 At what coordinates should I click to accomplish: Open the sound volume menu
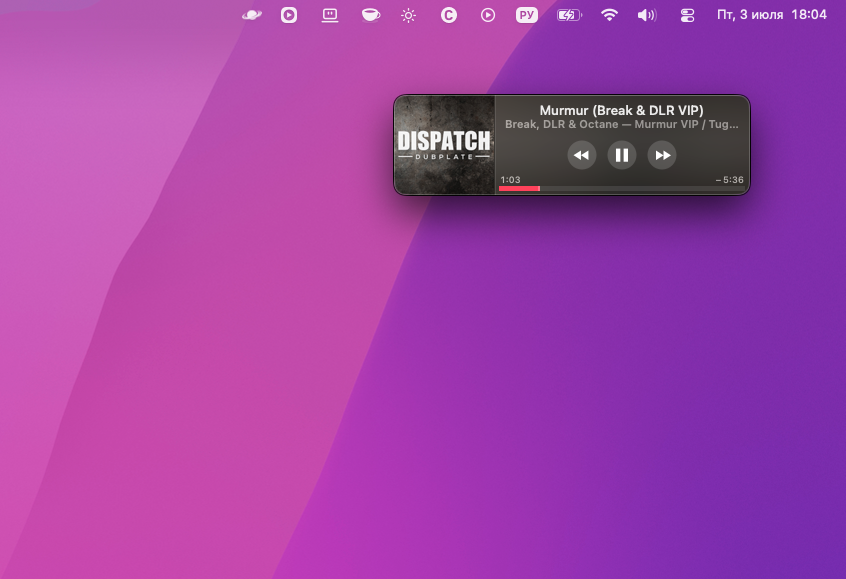[x=647, y=15]
